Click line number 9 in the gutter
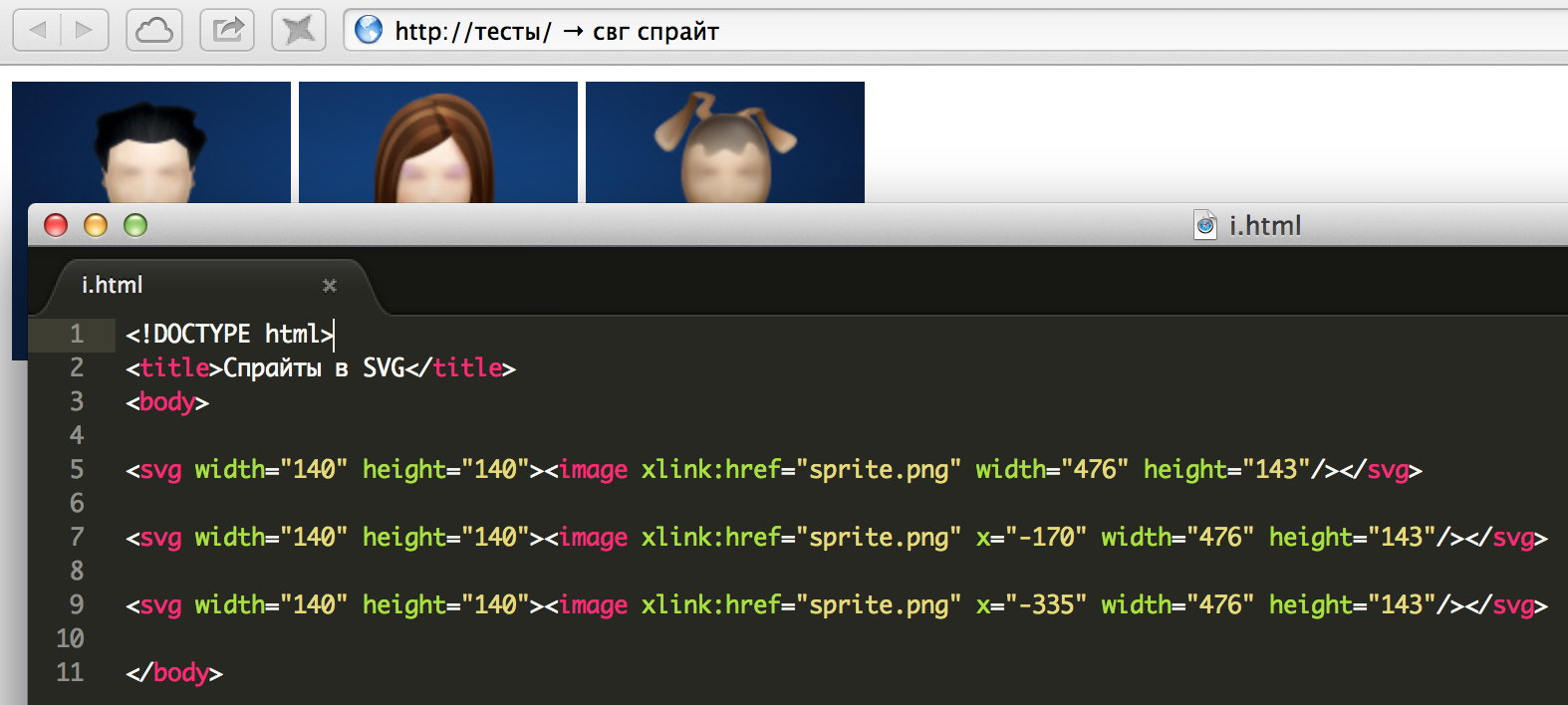The width and height of the screenshot is (1568, 705). [77, 604]
